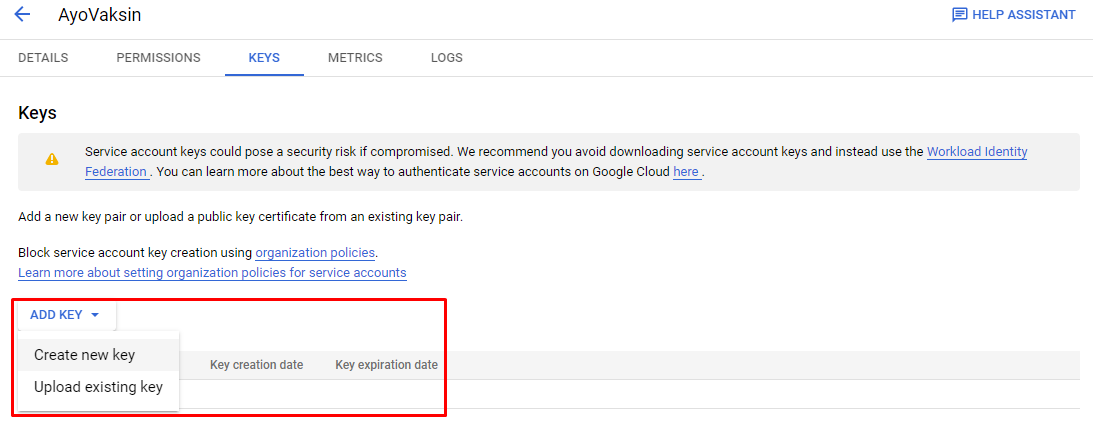
Task: Select Upload existing key option
Action: (x=98, y=387)
